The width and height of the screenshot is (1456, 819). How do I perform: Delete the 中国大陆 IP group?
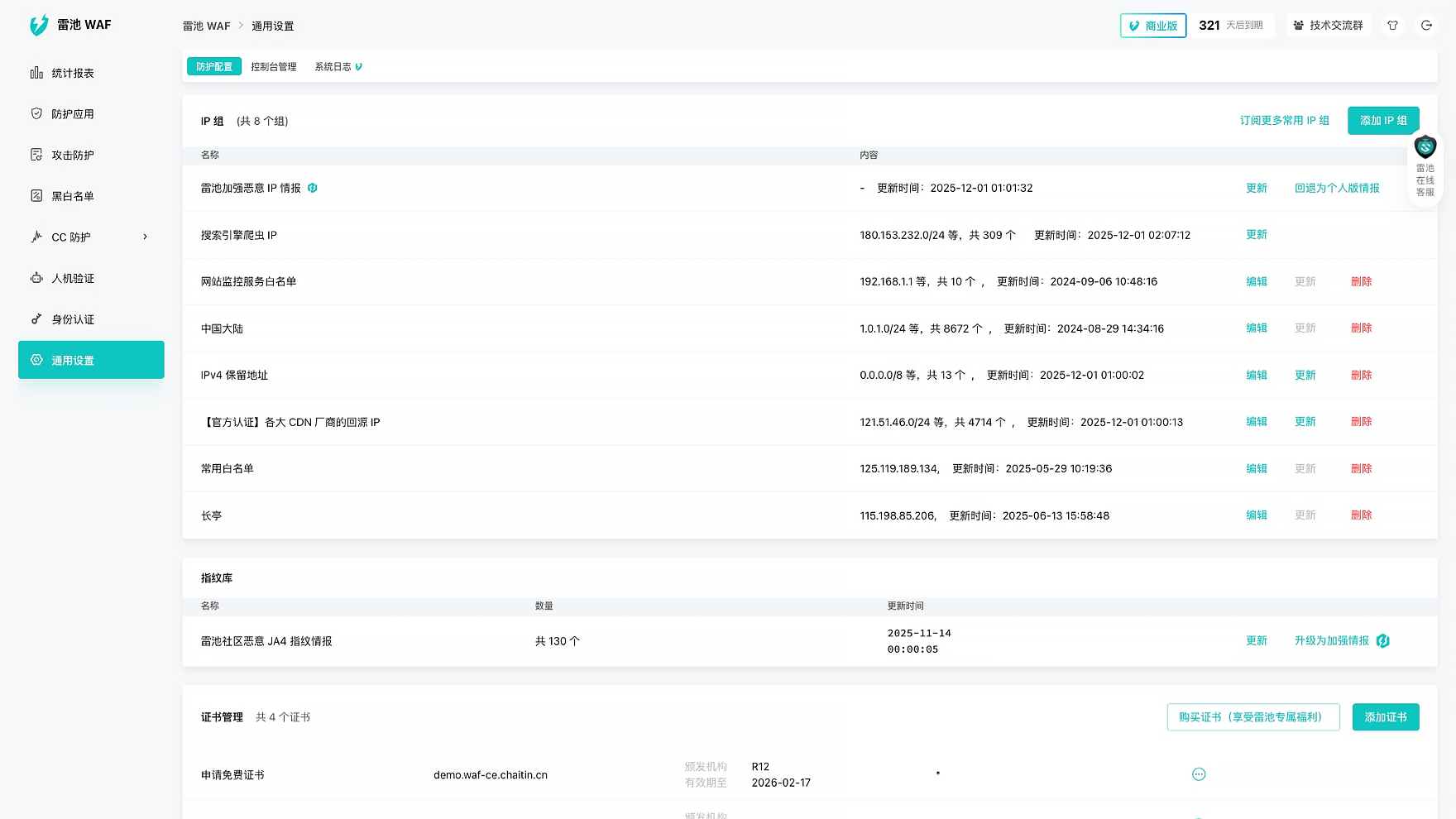click(1361, 328)
